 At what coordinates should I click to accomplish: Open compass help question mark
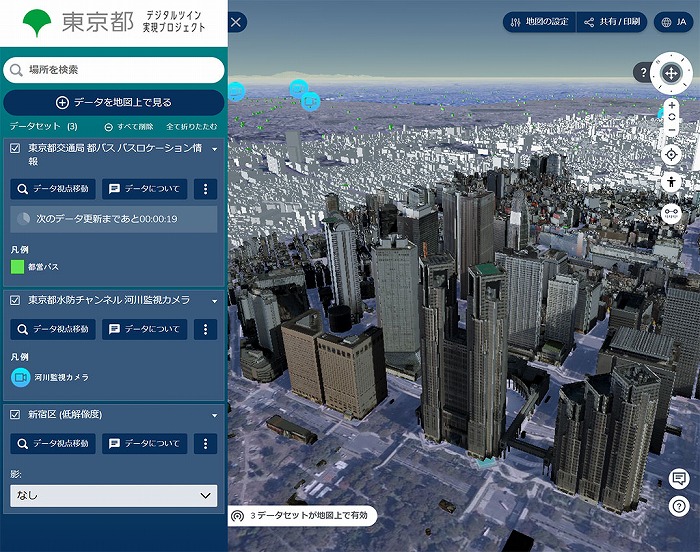point(643,72)
